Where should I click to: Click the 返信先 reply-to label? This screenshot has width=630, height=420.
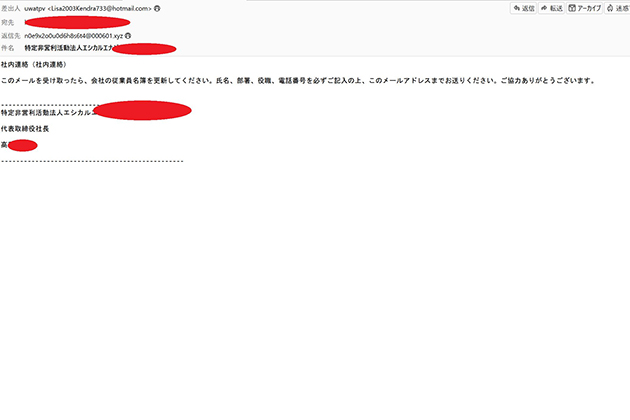click(x=10, y=36)
